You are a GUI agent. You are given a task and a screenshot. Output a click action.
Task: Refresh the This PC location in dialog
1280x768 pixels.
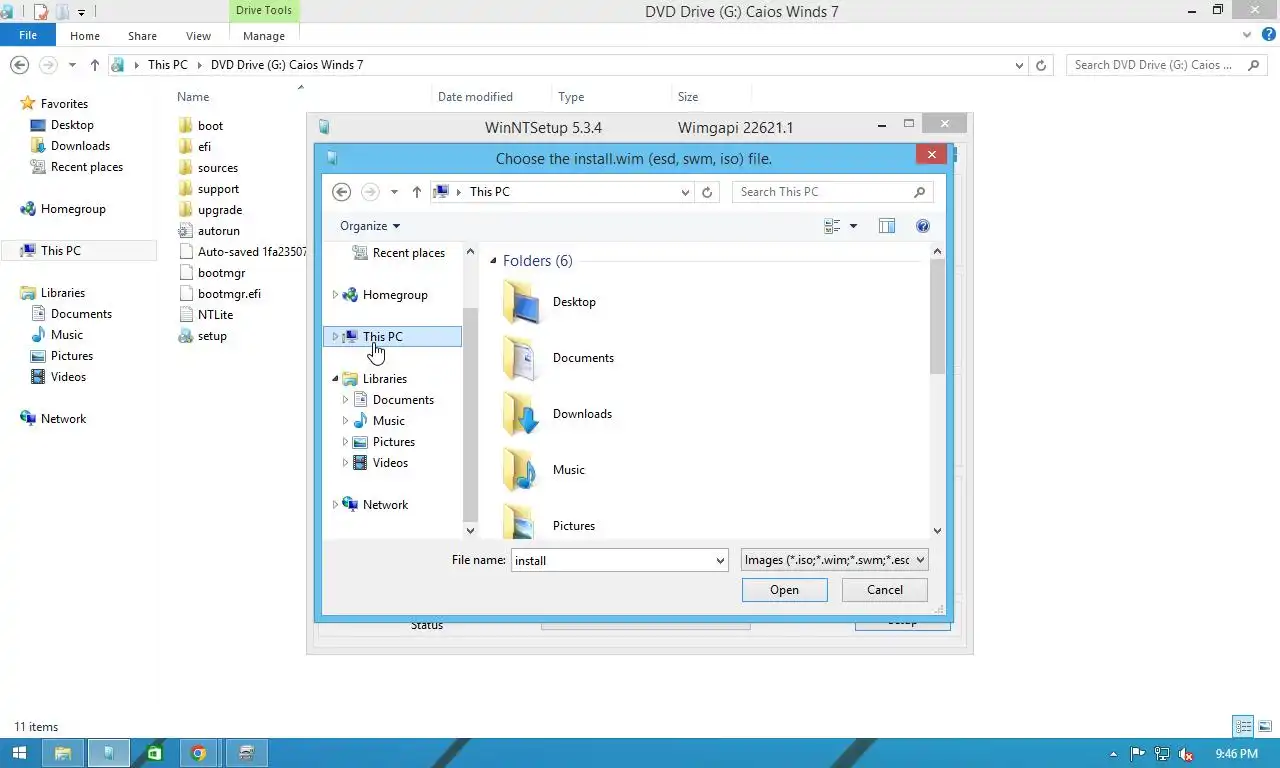707,192
